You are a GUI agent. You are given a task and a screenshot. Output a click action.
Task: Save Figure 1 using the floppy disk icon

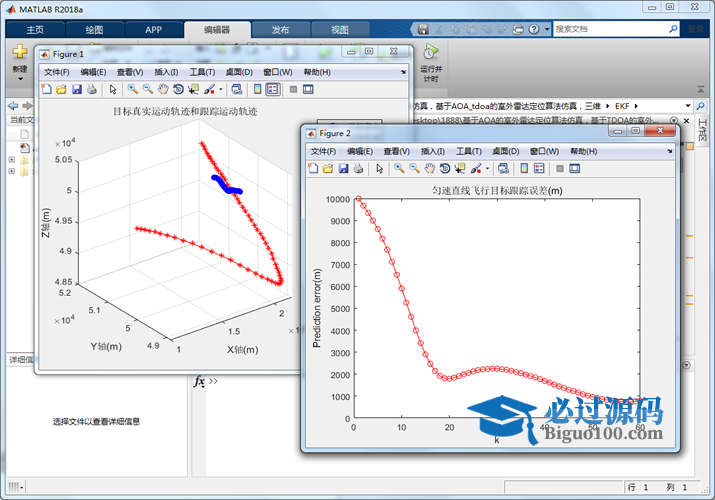click(77, 89)
